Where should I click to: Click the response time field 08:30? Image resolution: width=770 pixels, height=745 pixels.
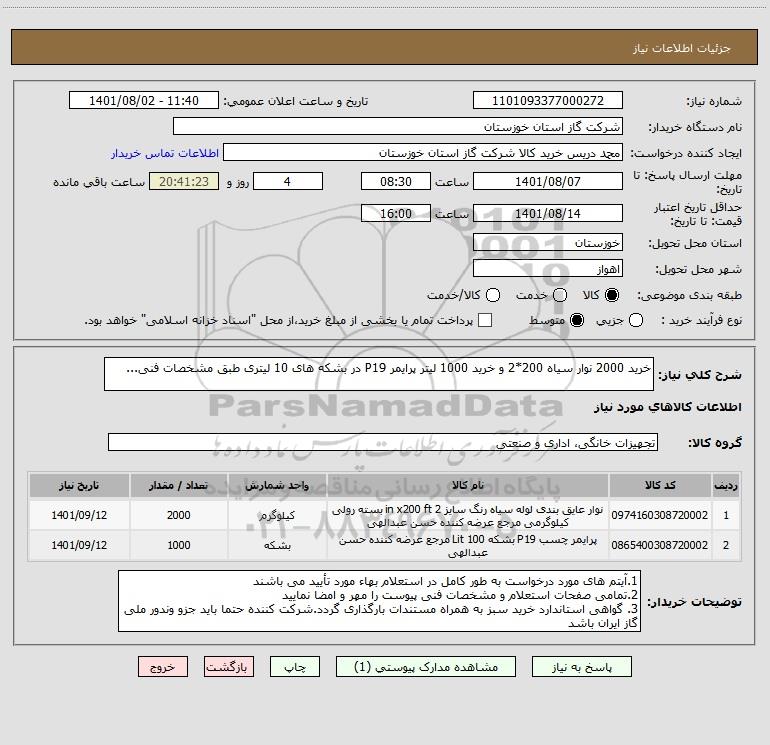[x=396, y=181]
